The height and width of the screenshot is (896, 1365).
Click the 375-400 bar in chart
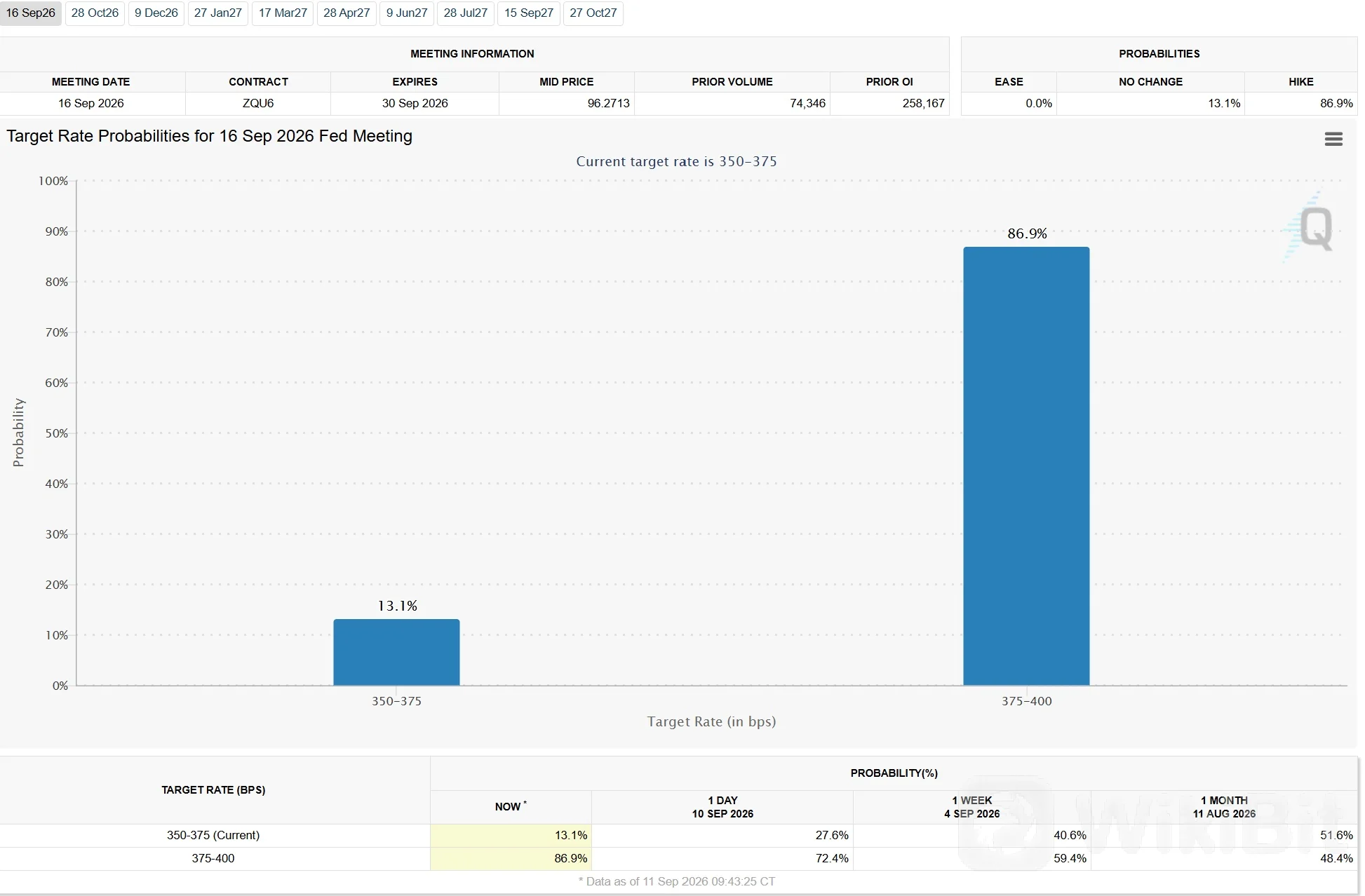(1026, 466)
